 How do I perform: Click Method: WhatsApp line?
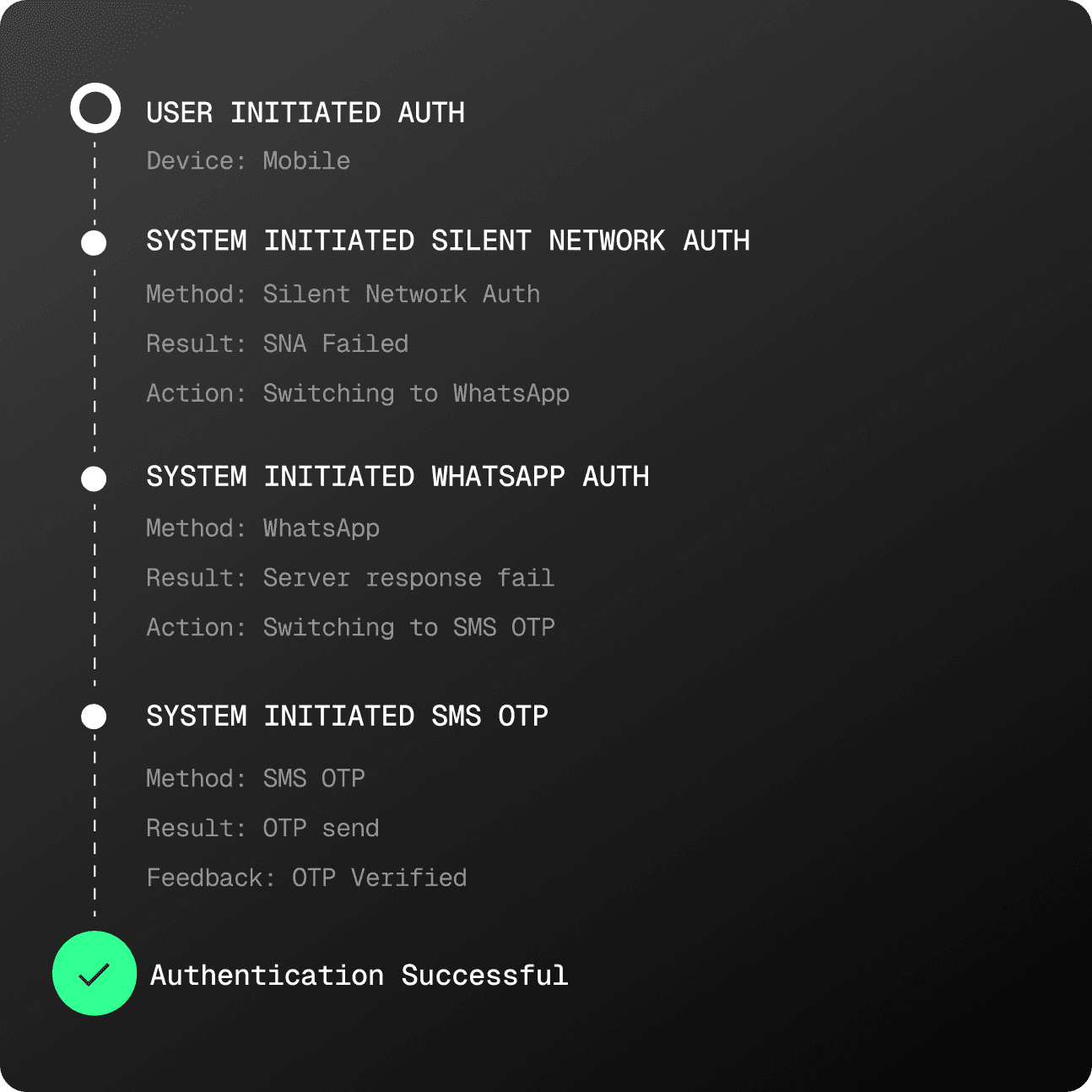[262, 528]
